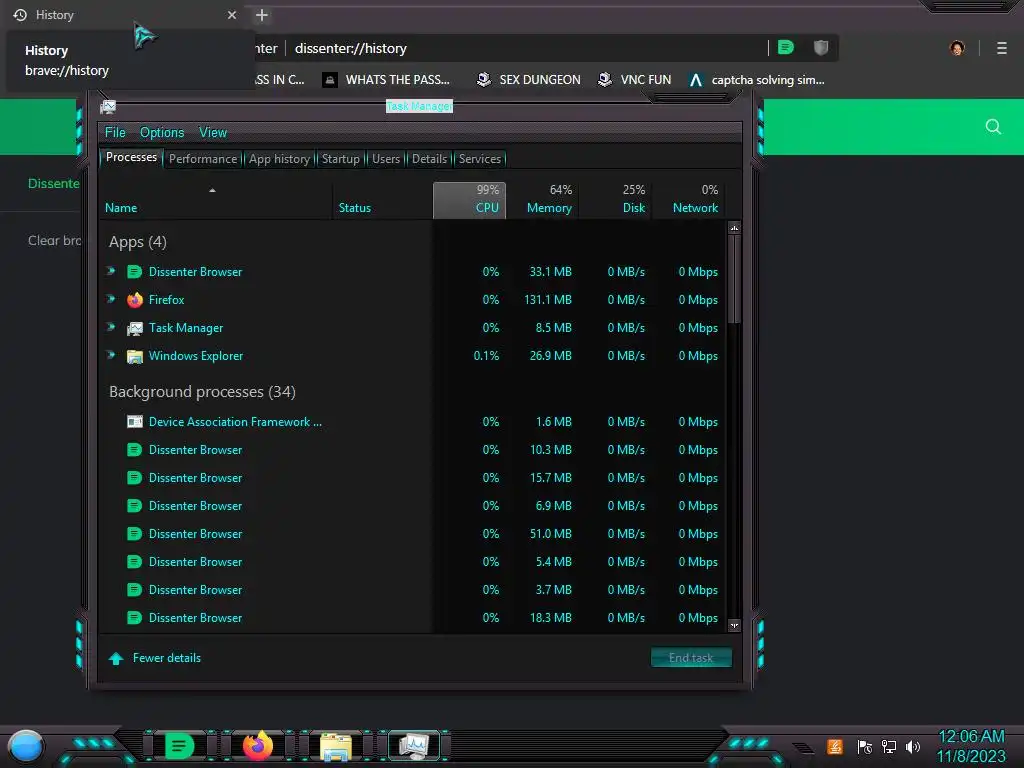This screenshot has height=768, width=1024.
Task: Open the File Explorer taskbar icon
Action: tap(336, 746)
